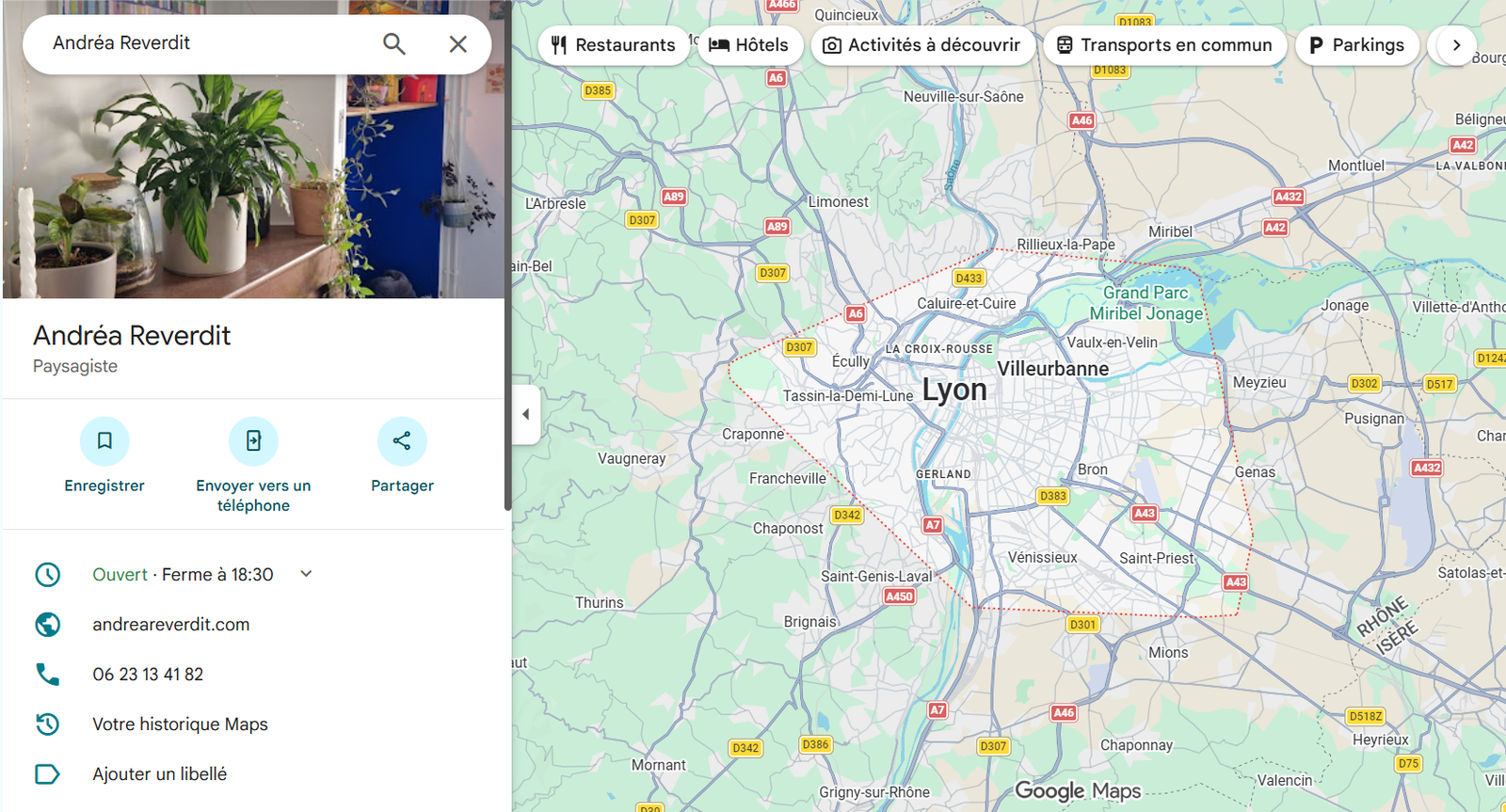Click the label icon for Ajouter un libellé
This screenshot has height=812, width=1506.
(x=48, y=774)
